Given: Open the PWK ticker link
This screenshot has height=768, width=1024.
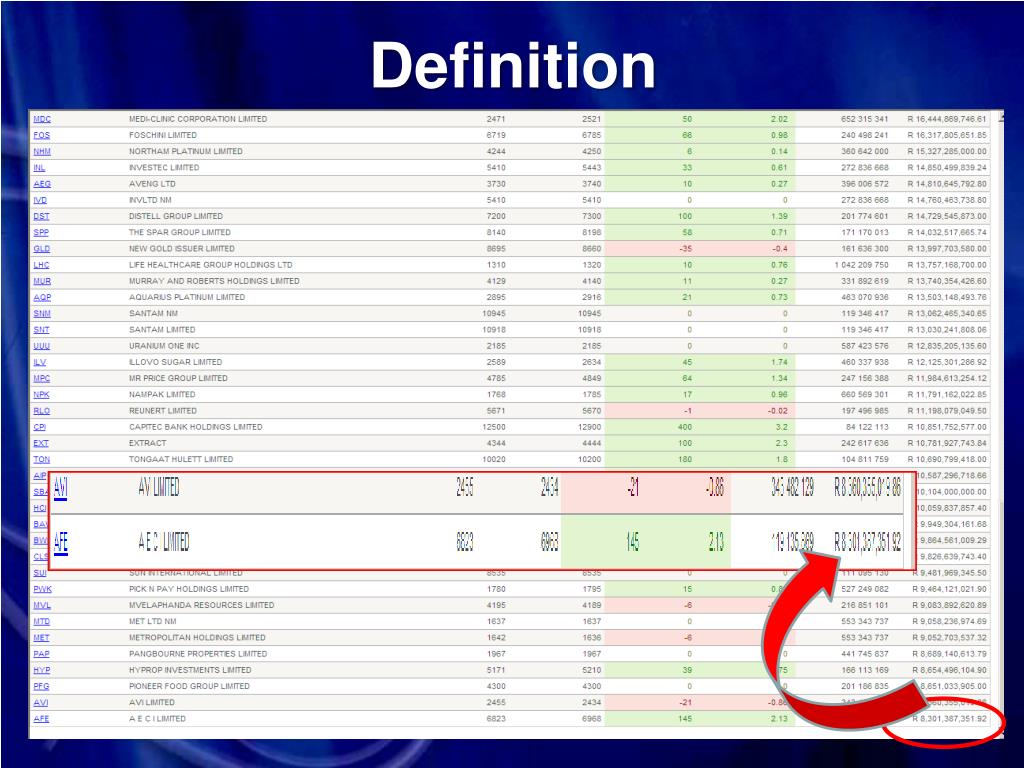Looking at the screenshot, I should point(42,589).
